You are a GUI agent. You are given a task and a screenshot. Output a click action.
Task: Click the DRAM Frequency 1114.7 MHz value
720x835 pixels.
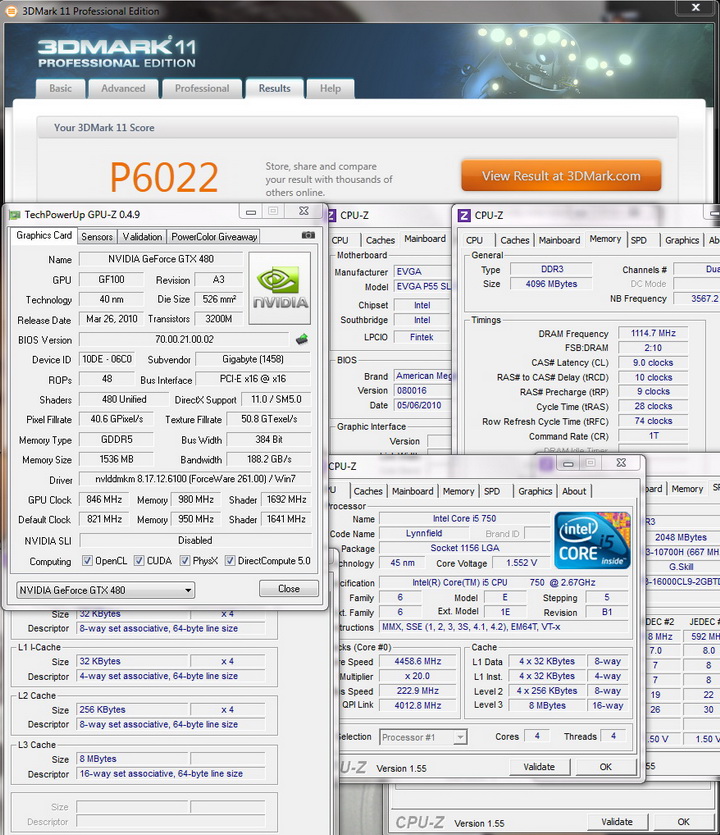point(653,333)
